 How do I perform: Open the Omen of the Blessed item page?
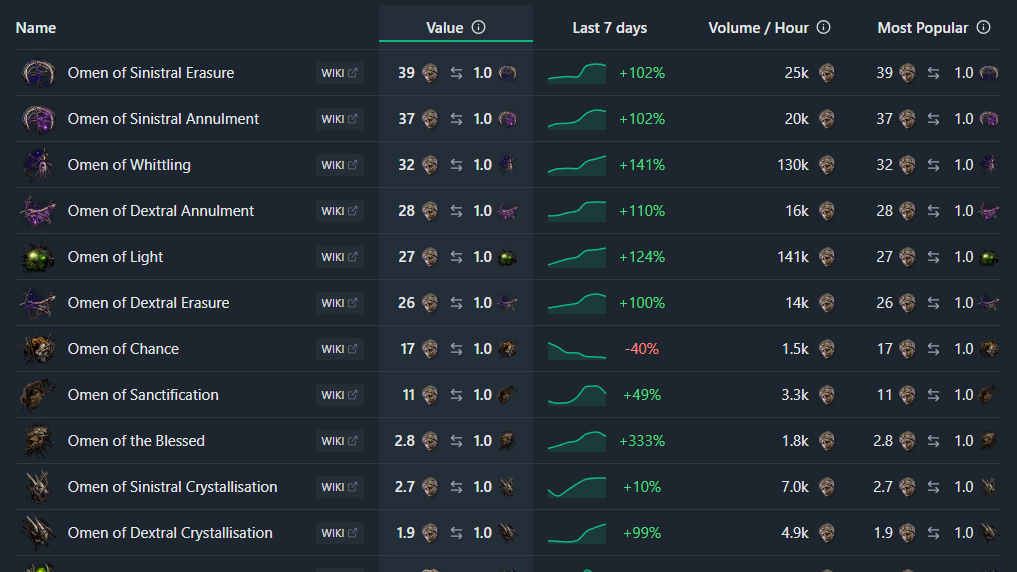pos(136,441)
